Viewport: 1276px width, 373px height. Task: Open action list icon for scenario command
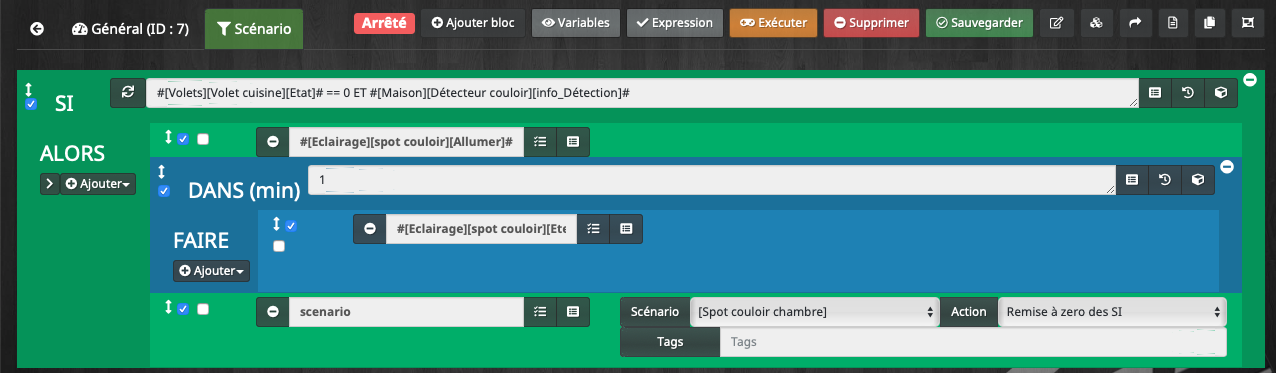tap(540, 312)
